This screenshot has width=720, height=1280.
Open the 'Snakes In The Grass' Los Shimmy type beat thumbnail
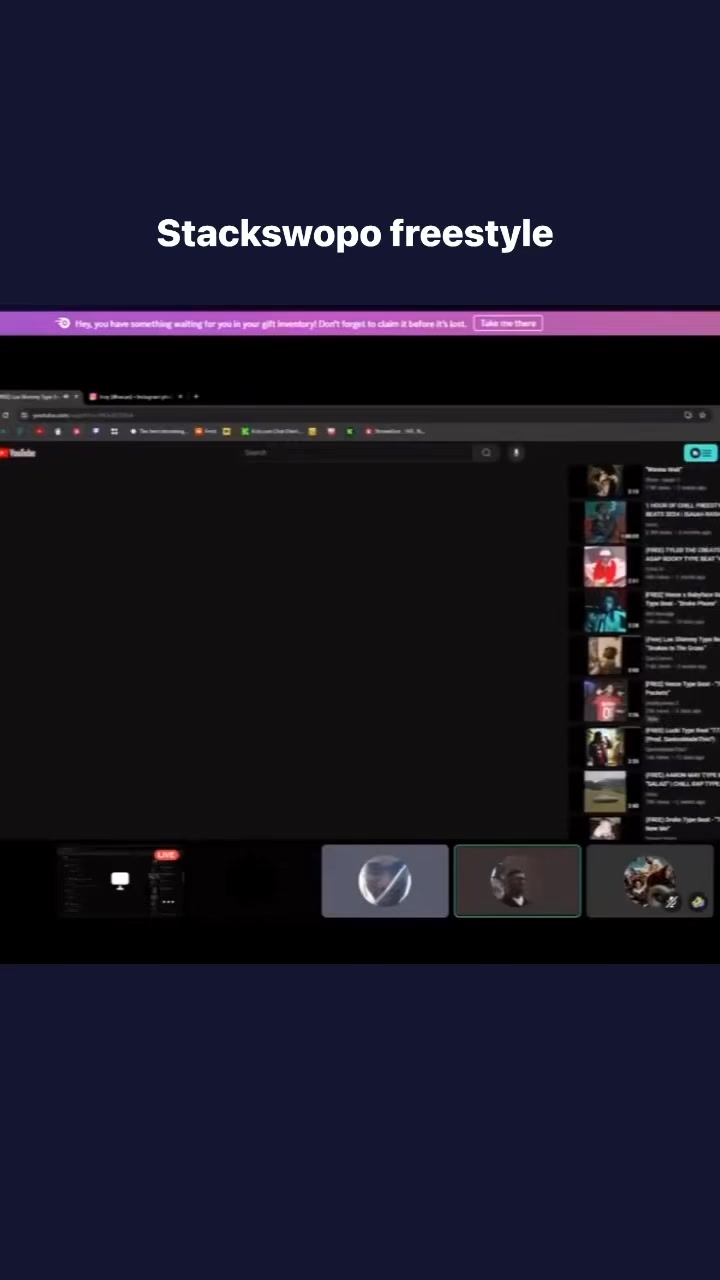605,655
